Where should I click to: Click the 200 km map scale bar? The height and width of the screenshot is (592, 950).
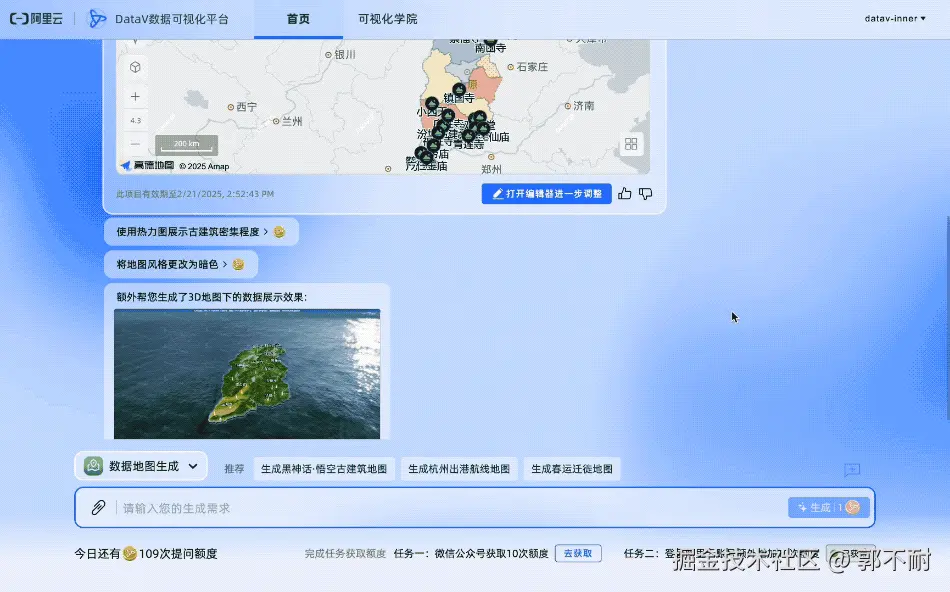click(187, 143)
